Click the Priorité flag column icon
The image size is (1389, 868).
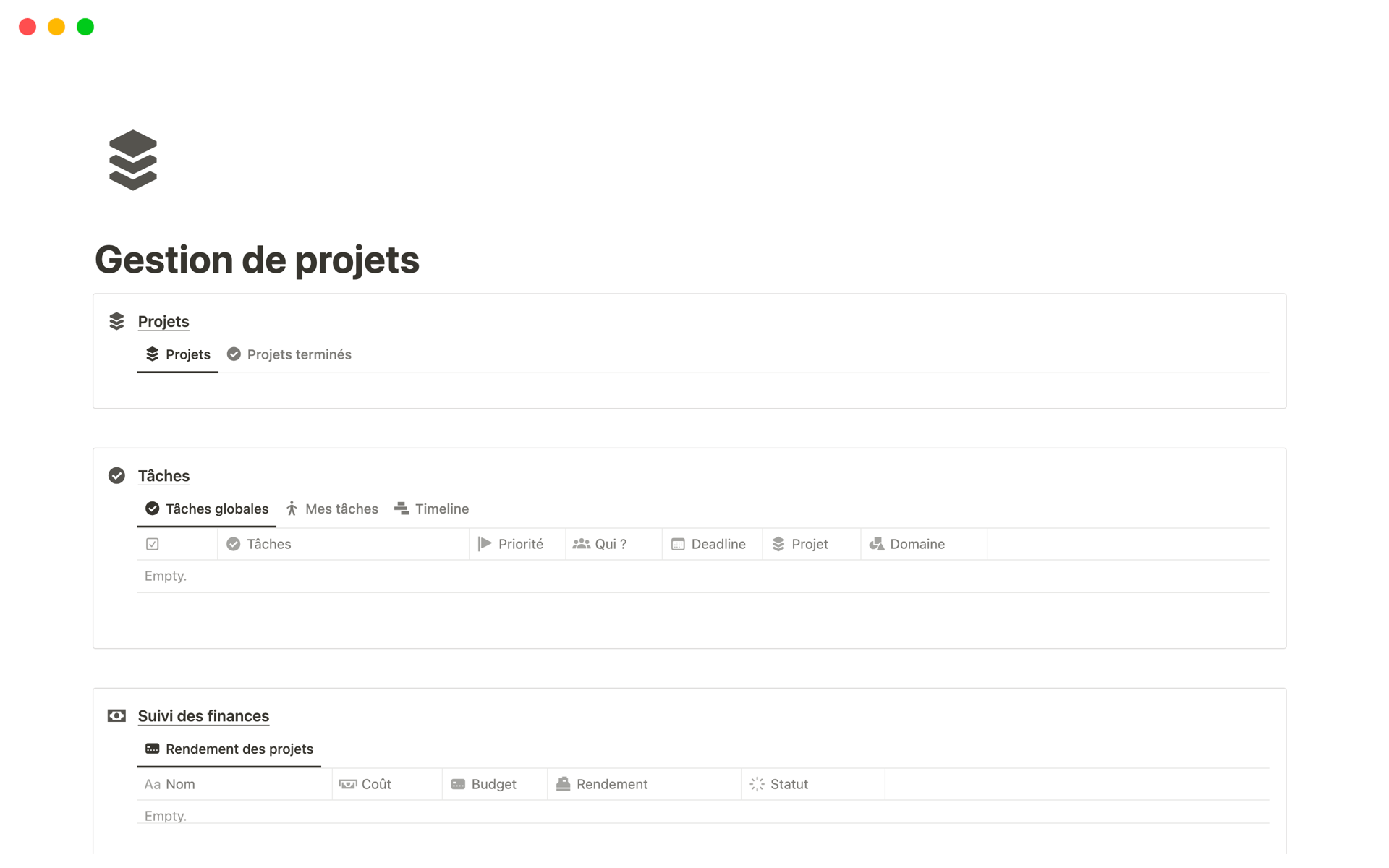(485, 544)
